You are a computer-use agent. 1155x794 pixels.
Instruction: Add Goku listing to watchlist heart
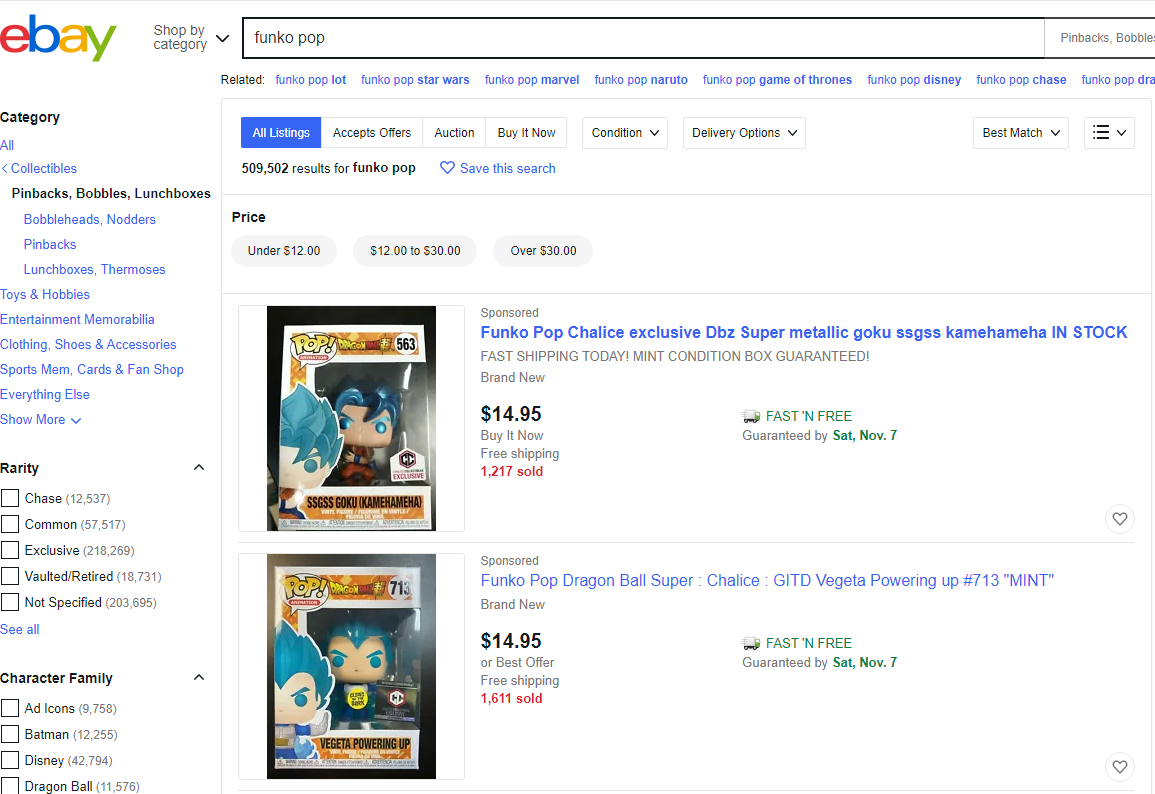coord(1119,519)
